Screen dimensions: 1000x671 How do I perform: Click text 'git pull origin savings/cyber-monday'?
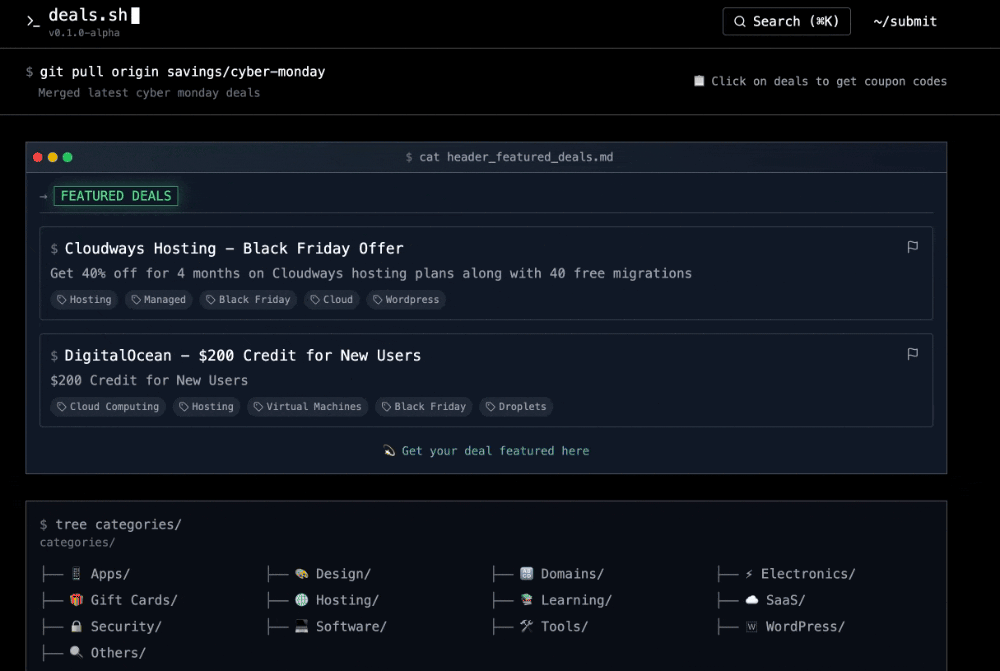(182, 71)
